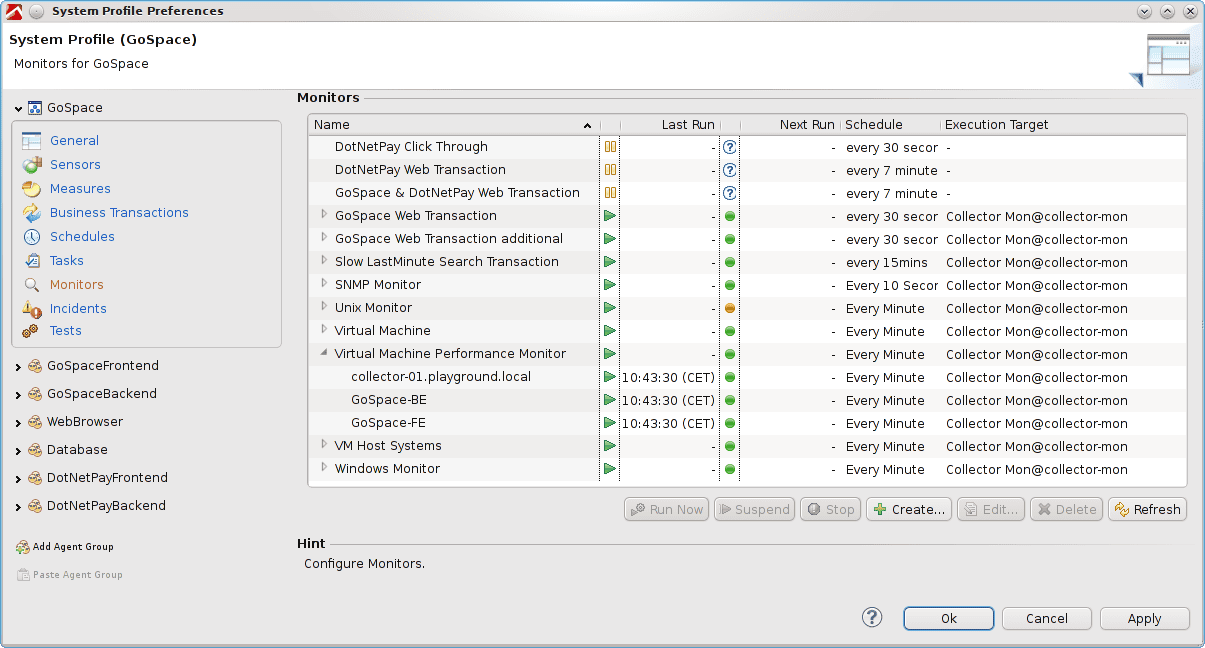This screenshot has height=648, width=1205.
Task: Sort by the Last Run column header
Action: coord(670,125)
